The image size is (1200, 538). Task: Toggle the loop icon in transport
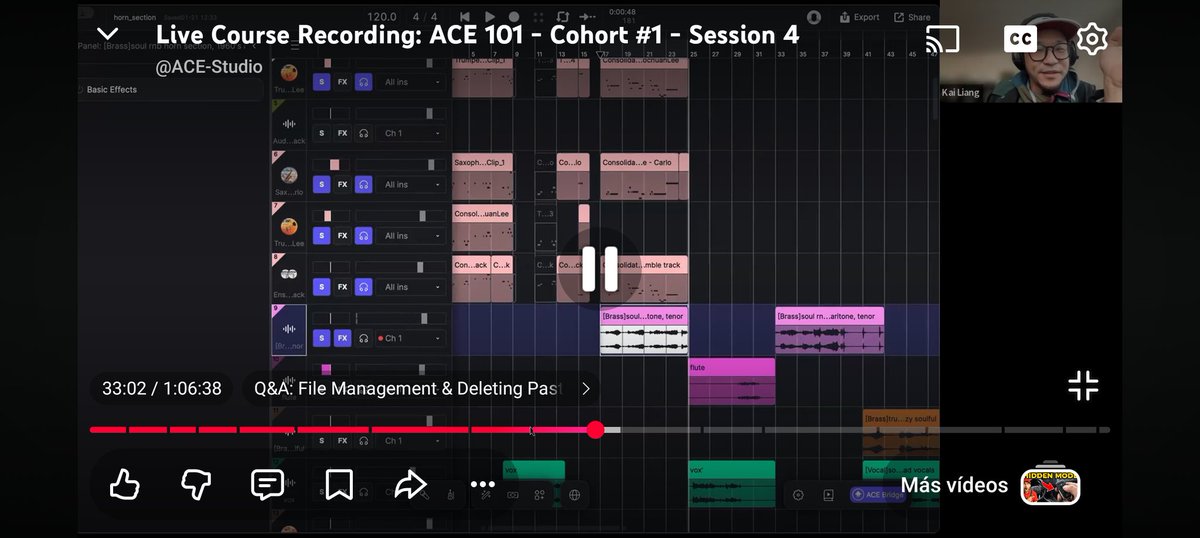tap(562, 17)
